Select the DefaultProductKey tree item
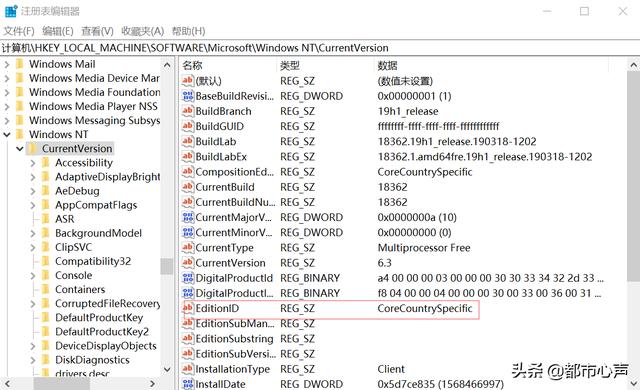This screenshot has width=640, height=390. tap(99, 317)
